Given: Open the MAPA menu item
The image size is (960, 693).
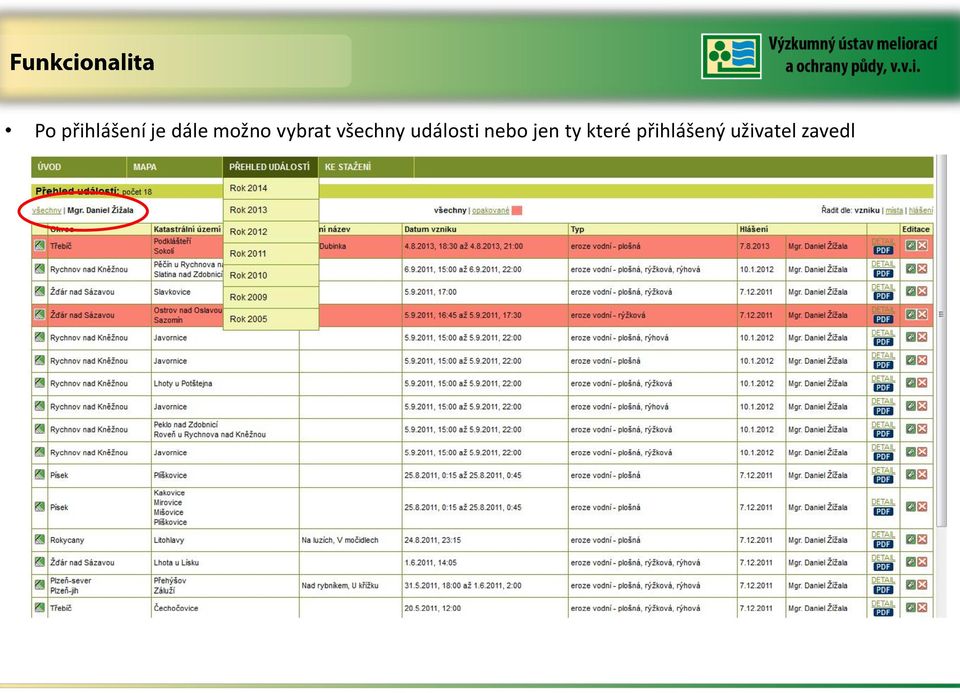Looking at the screenshot, I should click(x=174, y=167).
